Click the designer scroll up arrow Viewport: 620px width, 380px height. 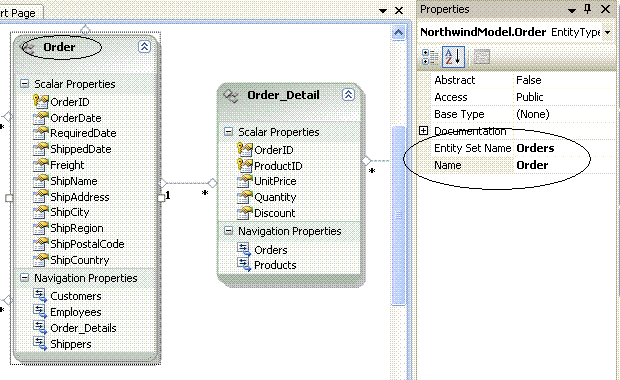click(x=398, y=32)
